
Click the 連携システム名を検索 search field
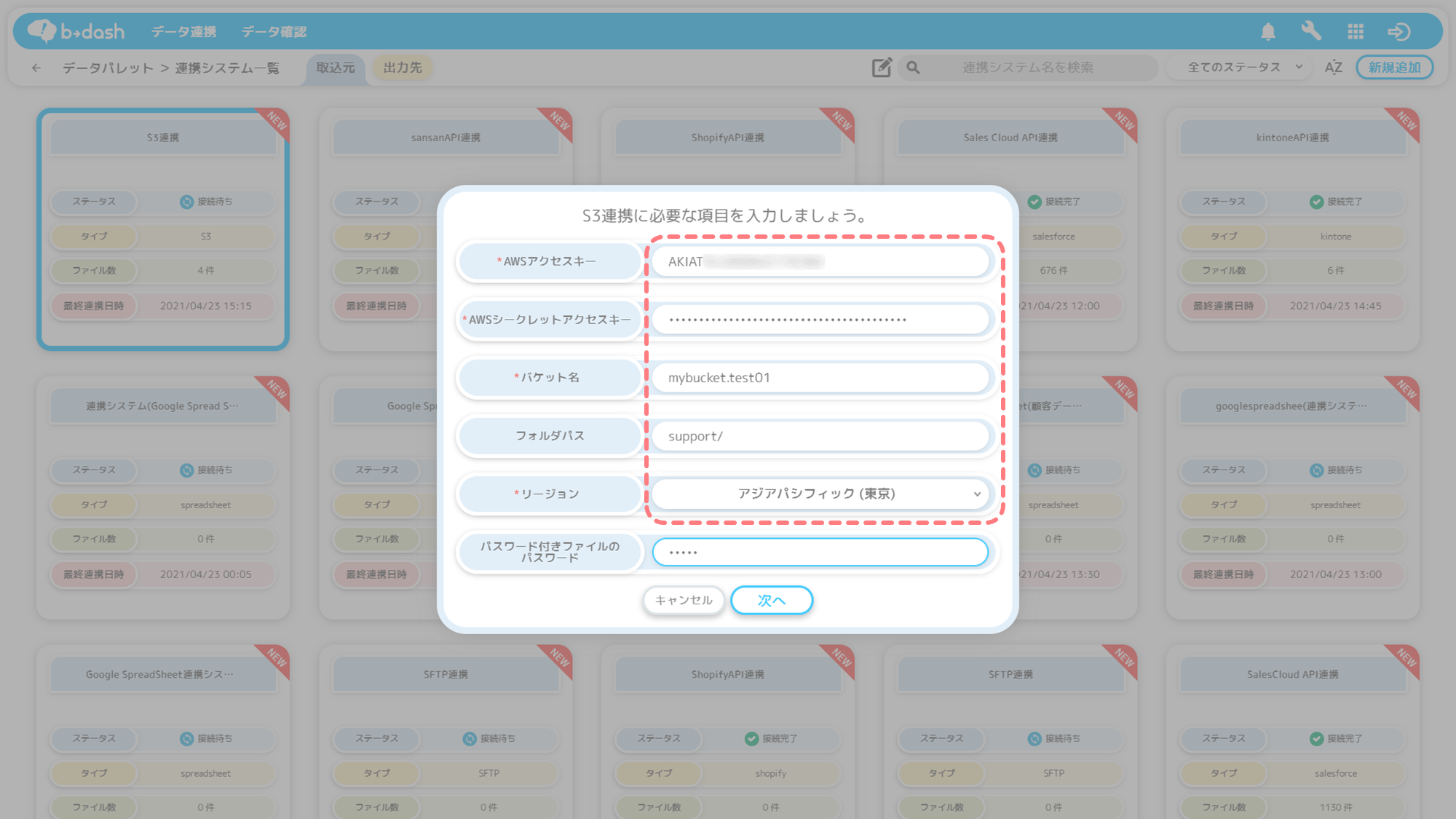click(x=1027, y=68)
